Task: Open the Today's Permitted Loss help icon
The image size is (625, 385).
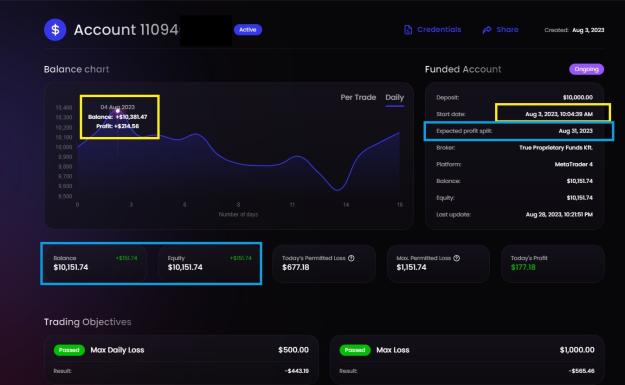Action: point(351,258)
